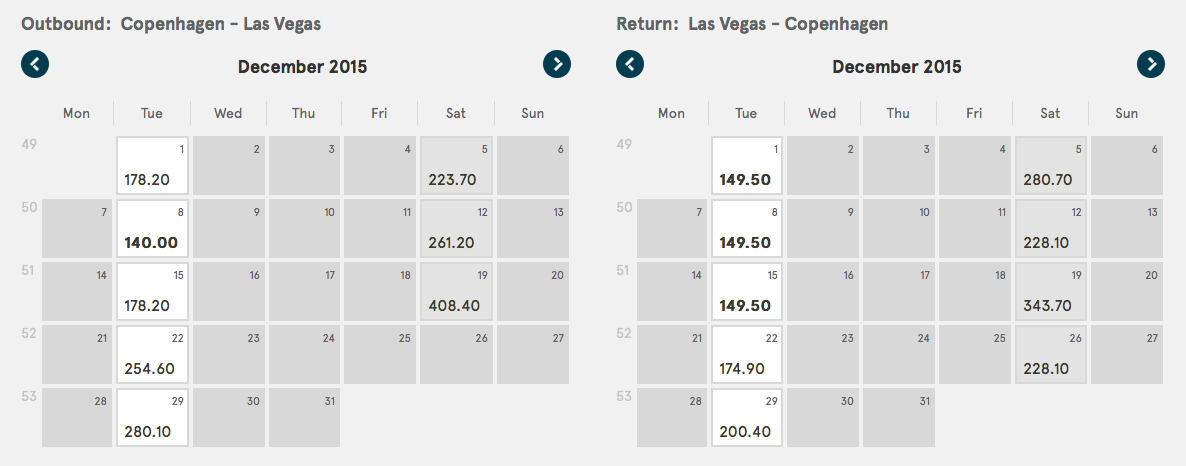This screenshot has width=1186, height=466.
Task: Pick outbound December 22 fare 254.60
Action: (x=152, y=354)
